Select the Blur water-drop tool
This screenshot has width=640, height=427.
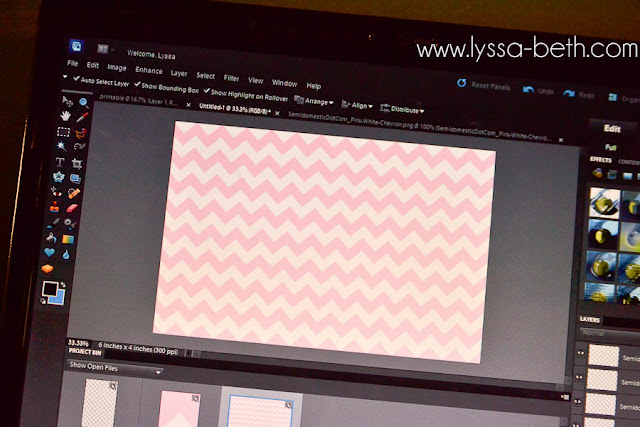pos(66,255)
